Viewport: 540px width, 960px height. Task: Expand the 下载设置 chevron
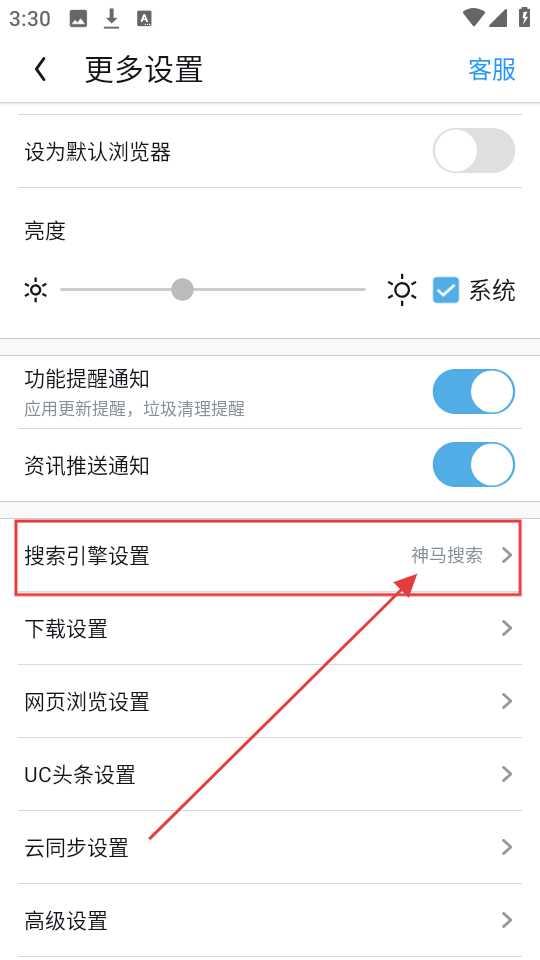tap(507, 628)
